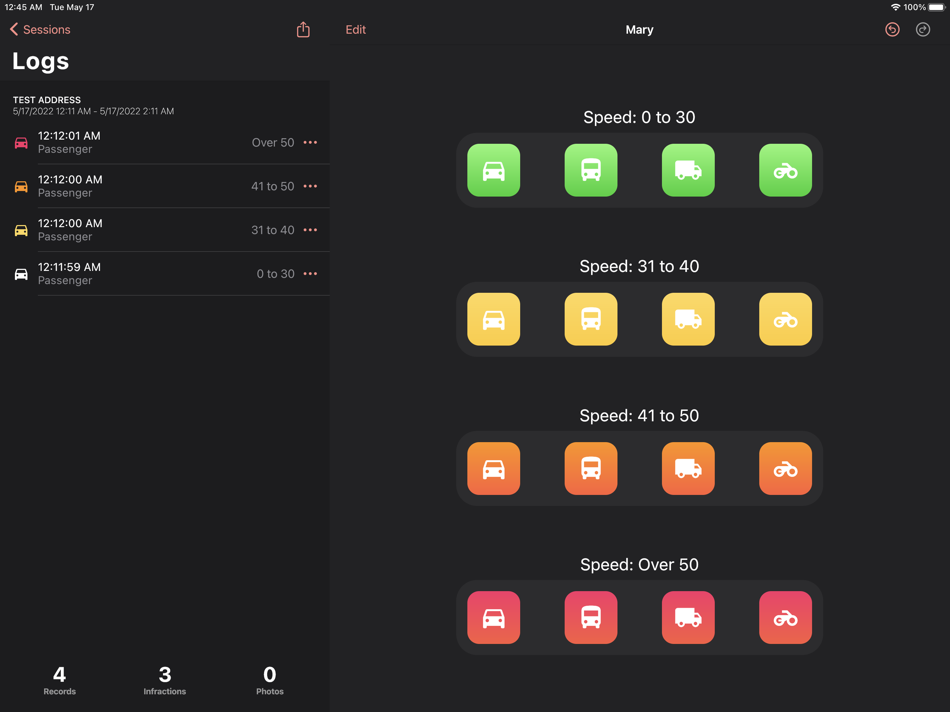Redo the last undone action
Screen dimensions: 950x712
click(923, 29)
